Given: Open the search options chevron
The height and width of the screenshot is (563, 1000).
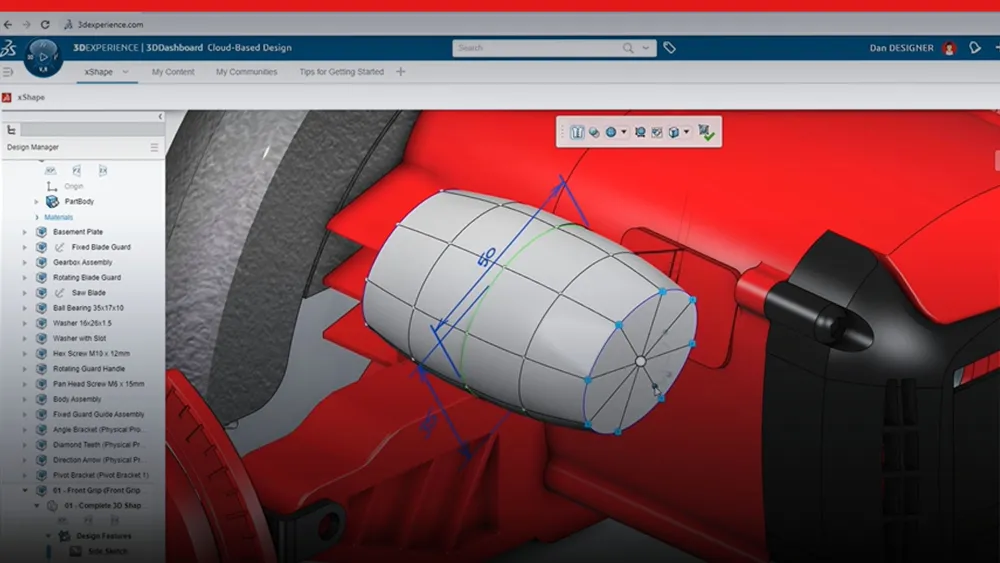Looking at the screenshot, I should point(645,48).
